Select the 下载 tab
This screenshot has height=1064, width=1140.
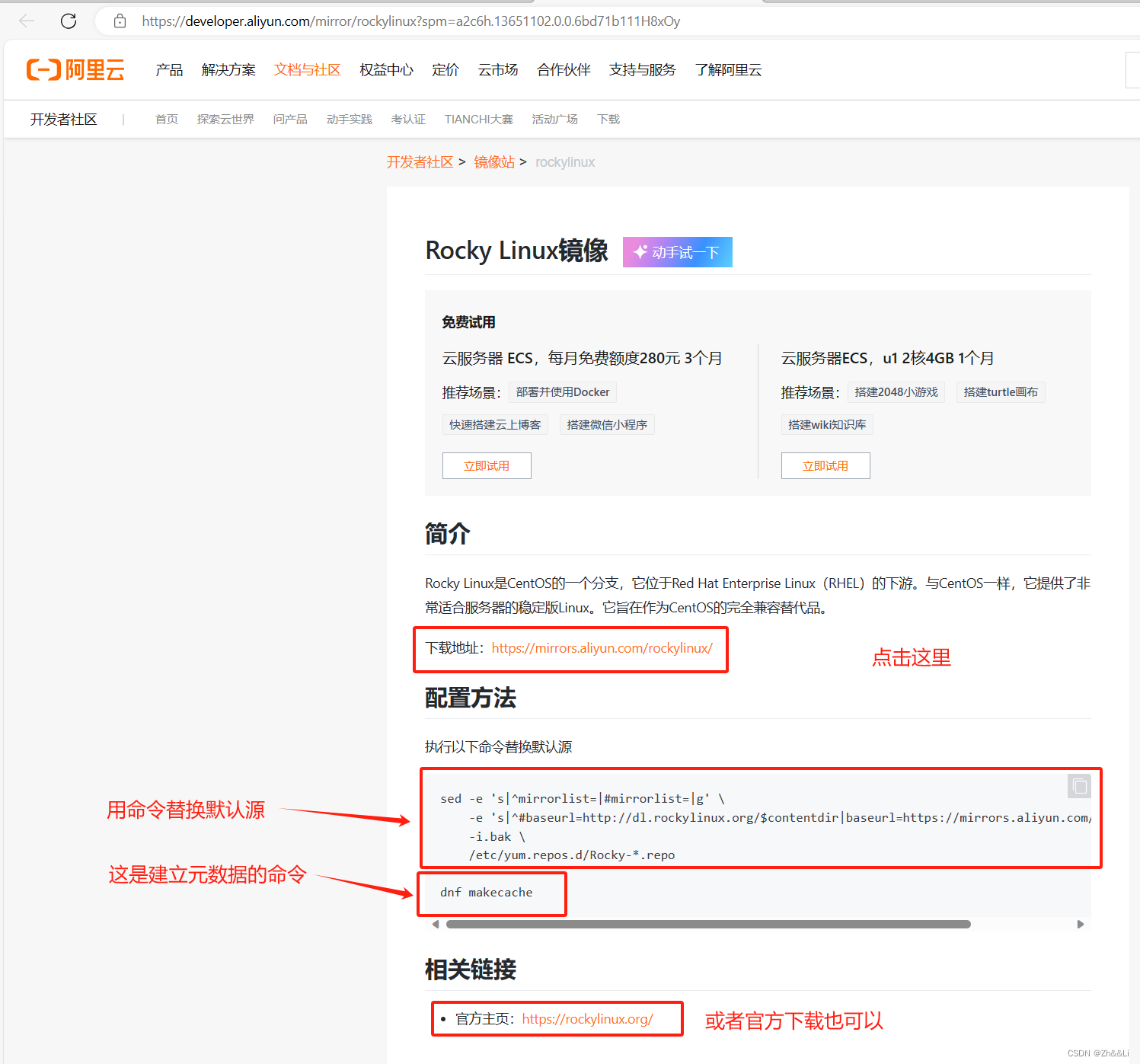[608, 120]
